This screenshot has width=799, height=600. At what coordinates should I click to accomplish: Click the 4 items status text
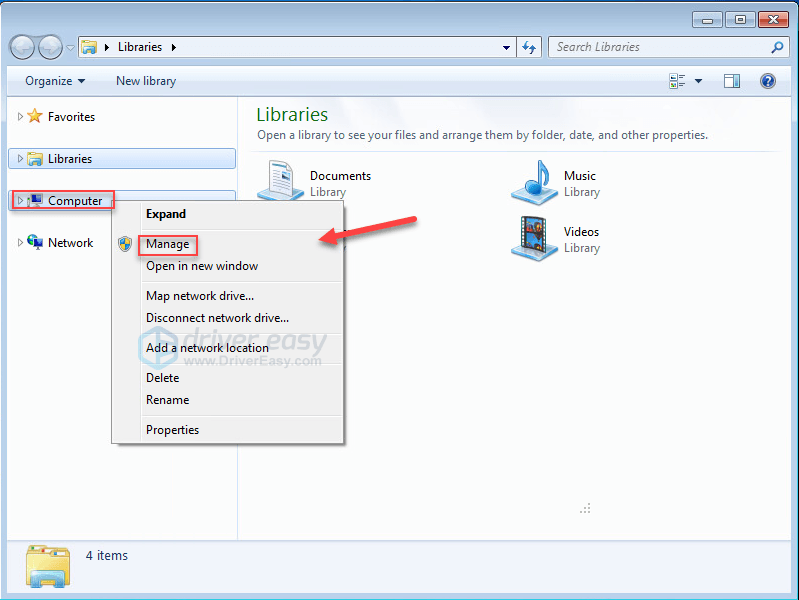106,556
